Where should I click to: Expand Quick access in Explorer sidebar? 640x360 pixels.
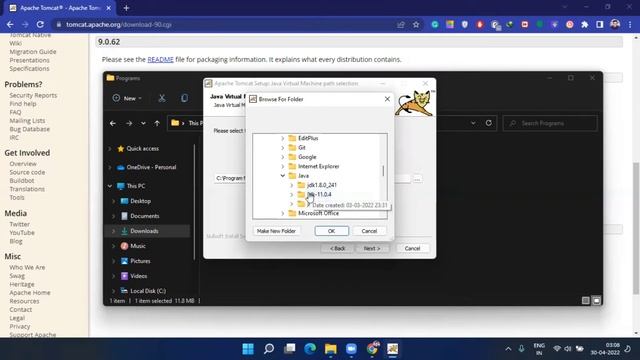coord(109,149)
